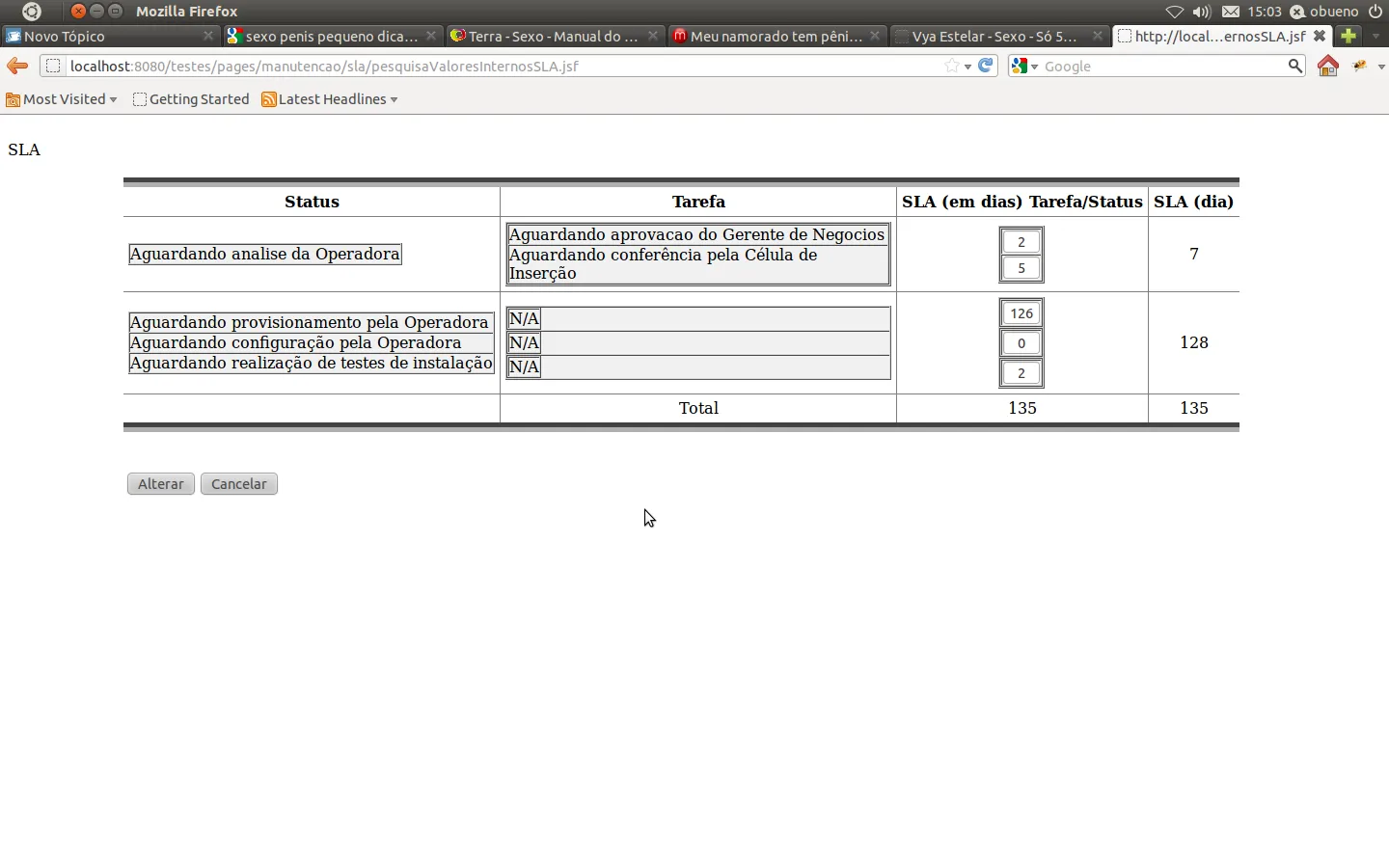Screen dimensions: 1389x868
Task: Click the N/A task beside testes de instalação
Action: (524, 366)
